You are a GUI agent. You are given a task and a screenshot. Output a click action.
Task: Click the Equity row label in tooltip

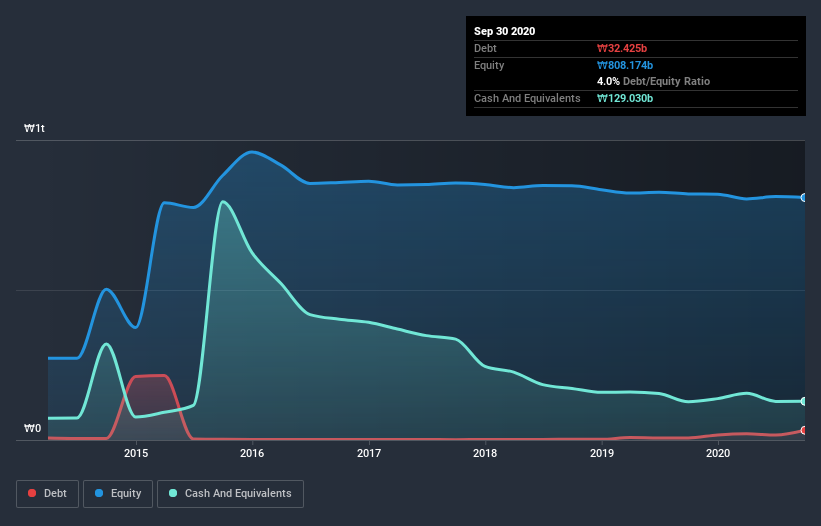point(489,65)
